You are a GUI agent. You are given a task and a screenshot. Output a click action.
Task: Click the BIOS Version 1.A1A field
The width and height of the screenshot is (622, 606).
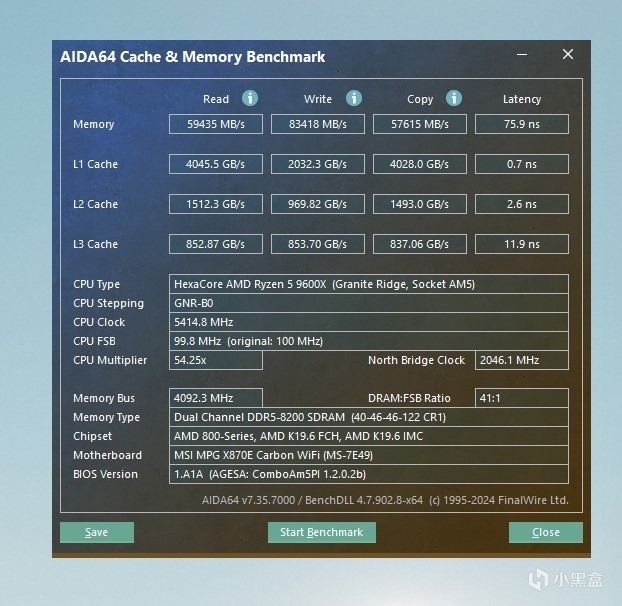tap(369, 474)
